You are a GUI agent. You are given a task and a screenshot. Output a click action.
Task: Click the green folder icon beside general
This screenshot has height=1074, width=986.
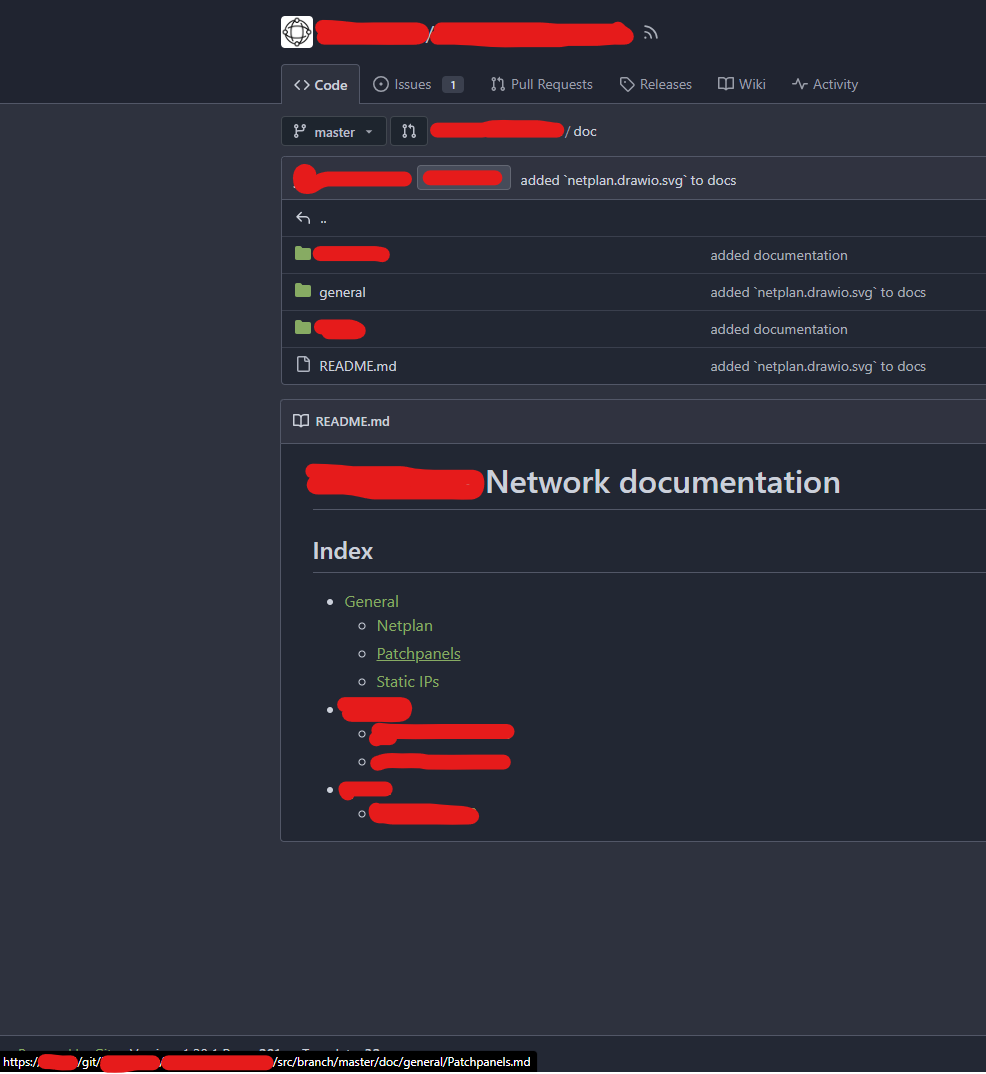point(302,291)
